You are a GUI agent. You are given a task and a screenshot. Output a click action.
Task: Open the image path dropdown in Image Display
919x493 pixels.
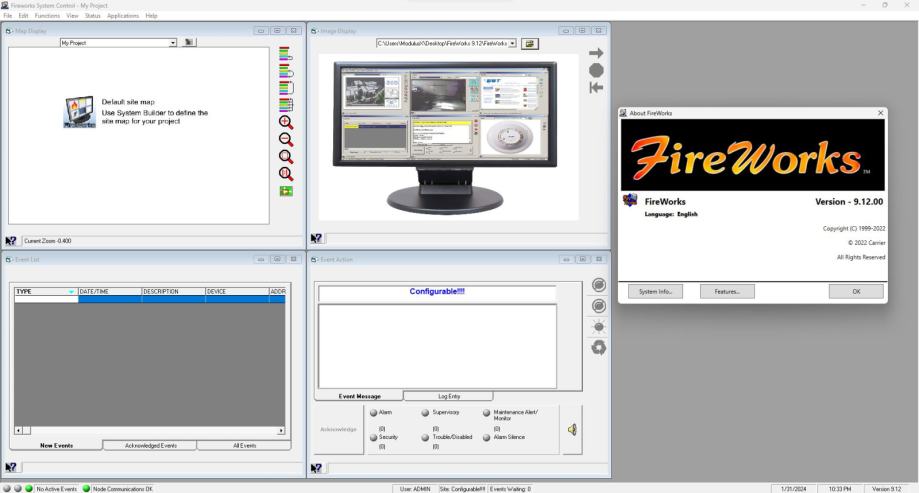pos(512,43)
